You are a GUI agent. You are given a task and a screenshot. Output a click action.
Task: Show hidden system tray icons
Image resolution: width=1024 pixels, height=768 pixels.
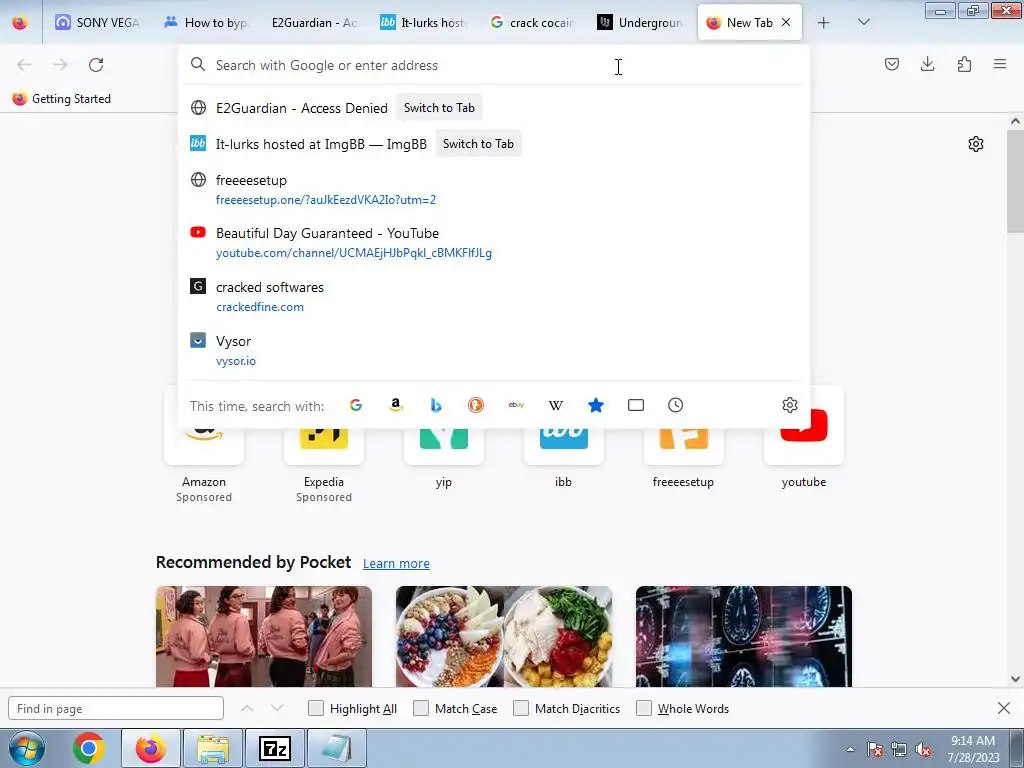coord(850,750)
